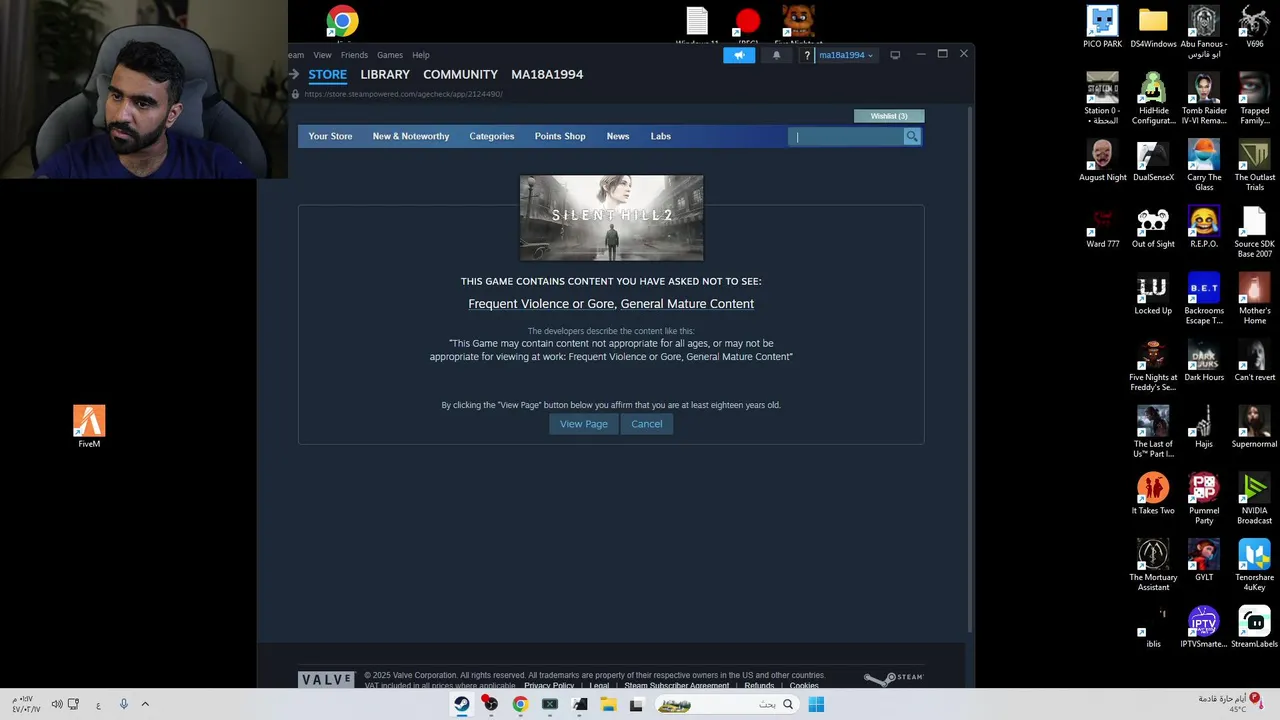The image size is (1280, 720).
Task: Go to the COMMUNITY tab
Action: [x=460, y=74]
